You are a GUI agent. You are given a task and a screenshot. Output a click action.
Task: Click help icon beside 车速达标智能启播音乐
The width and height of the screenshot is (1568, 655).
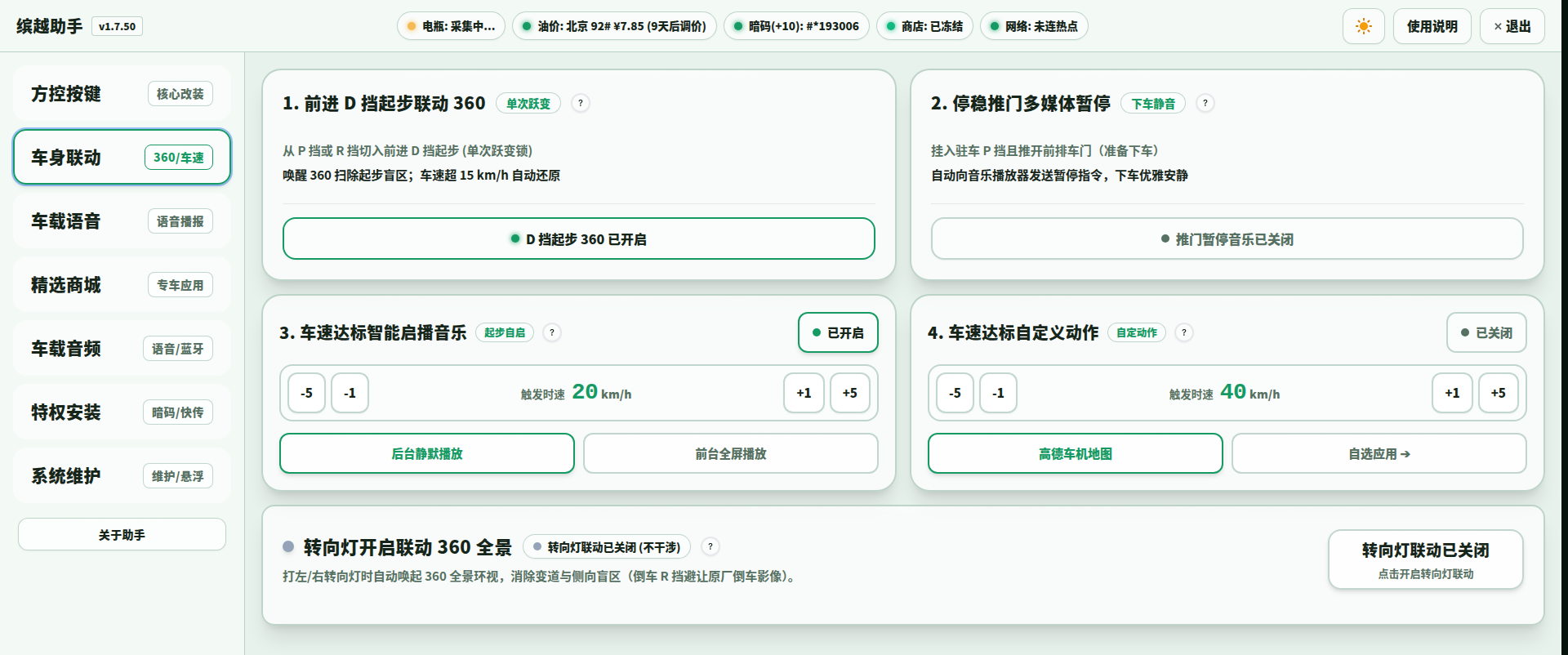tap(552, 332)
